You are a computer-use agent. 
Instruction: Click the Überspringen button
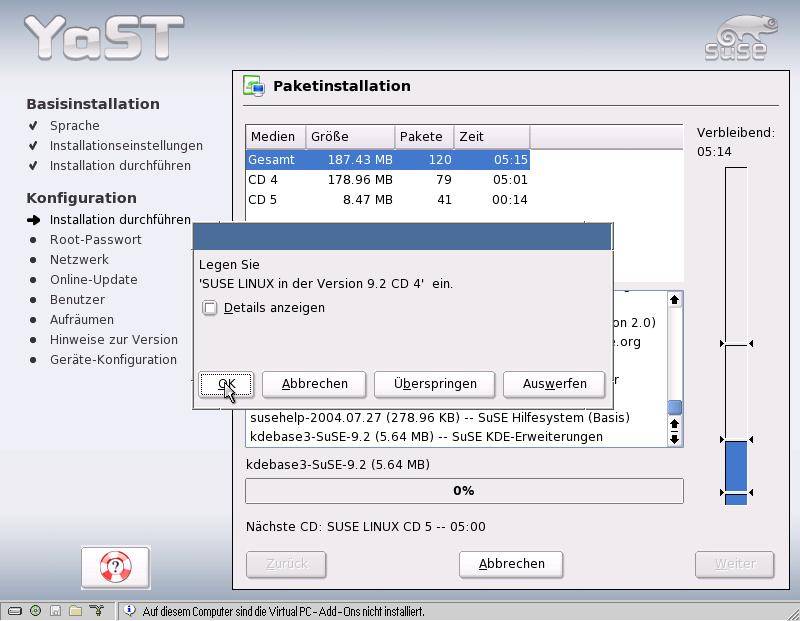tap(435, 384)
